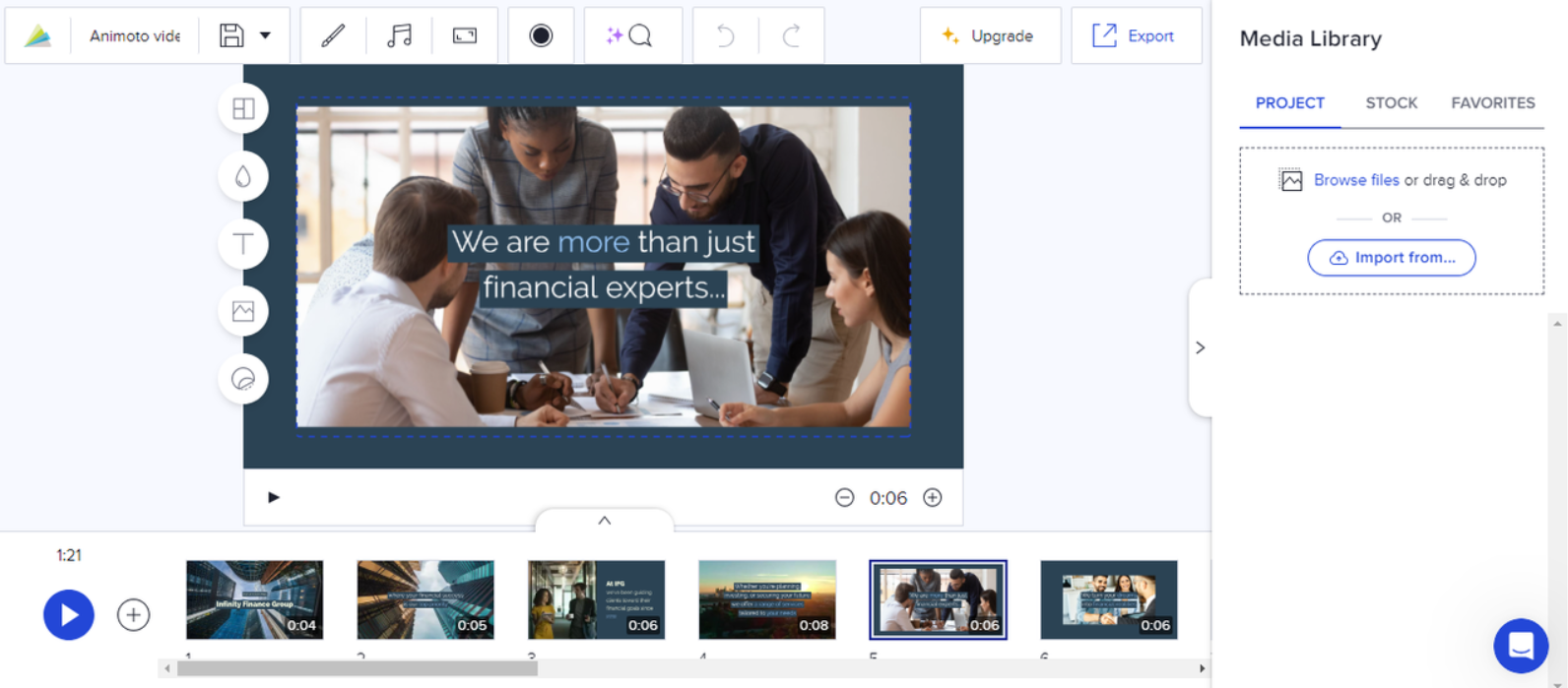Open the save options dropdown arrow
The height and width of the screenshot is (688, 1568).
click(265, 36)
